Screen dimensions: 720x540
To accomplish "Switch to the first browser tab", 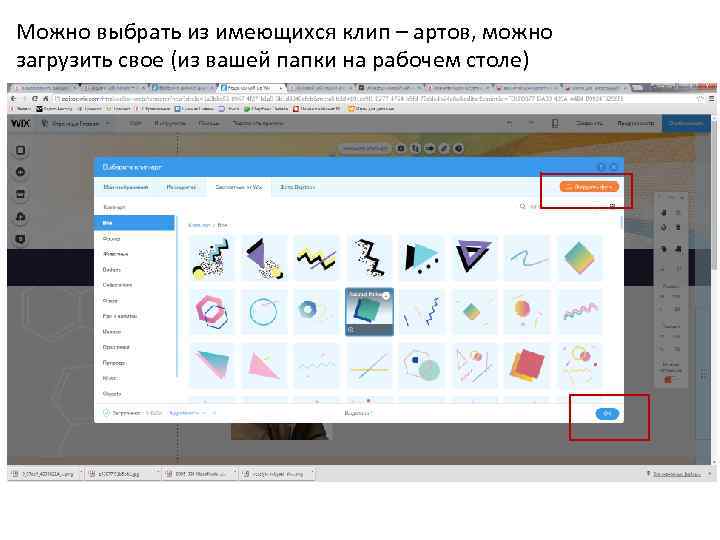I will coord(44,87).
